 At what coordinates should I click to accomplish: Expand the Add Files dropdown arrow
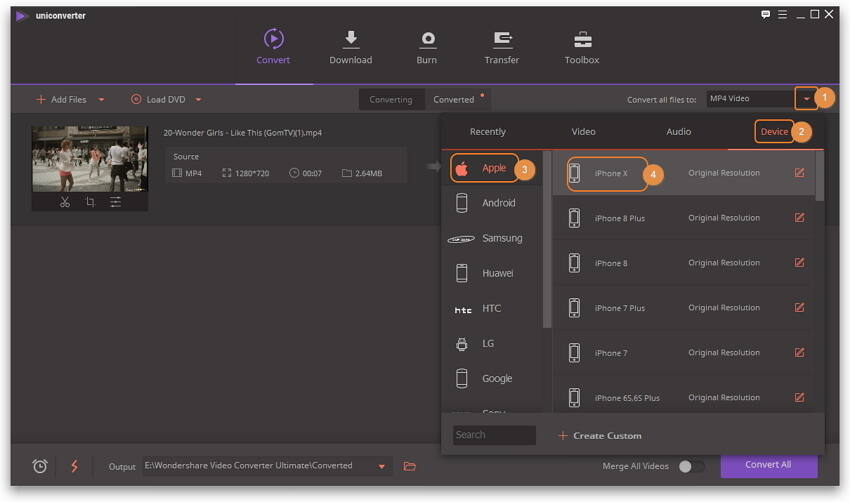coord(101,100)
